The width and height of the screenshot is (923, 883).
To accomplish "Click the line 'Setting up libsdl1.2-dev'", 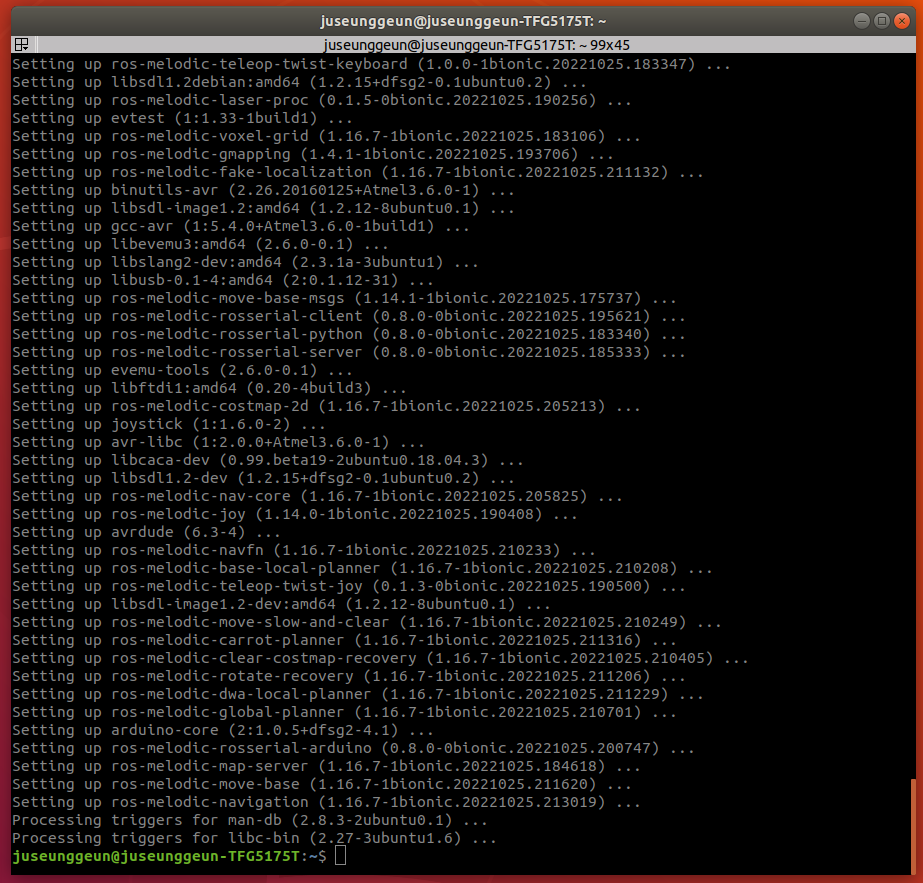I will click(x=263, y=479).
